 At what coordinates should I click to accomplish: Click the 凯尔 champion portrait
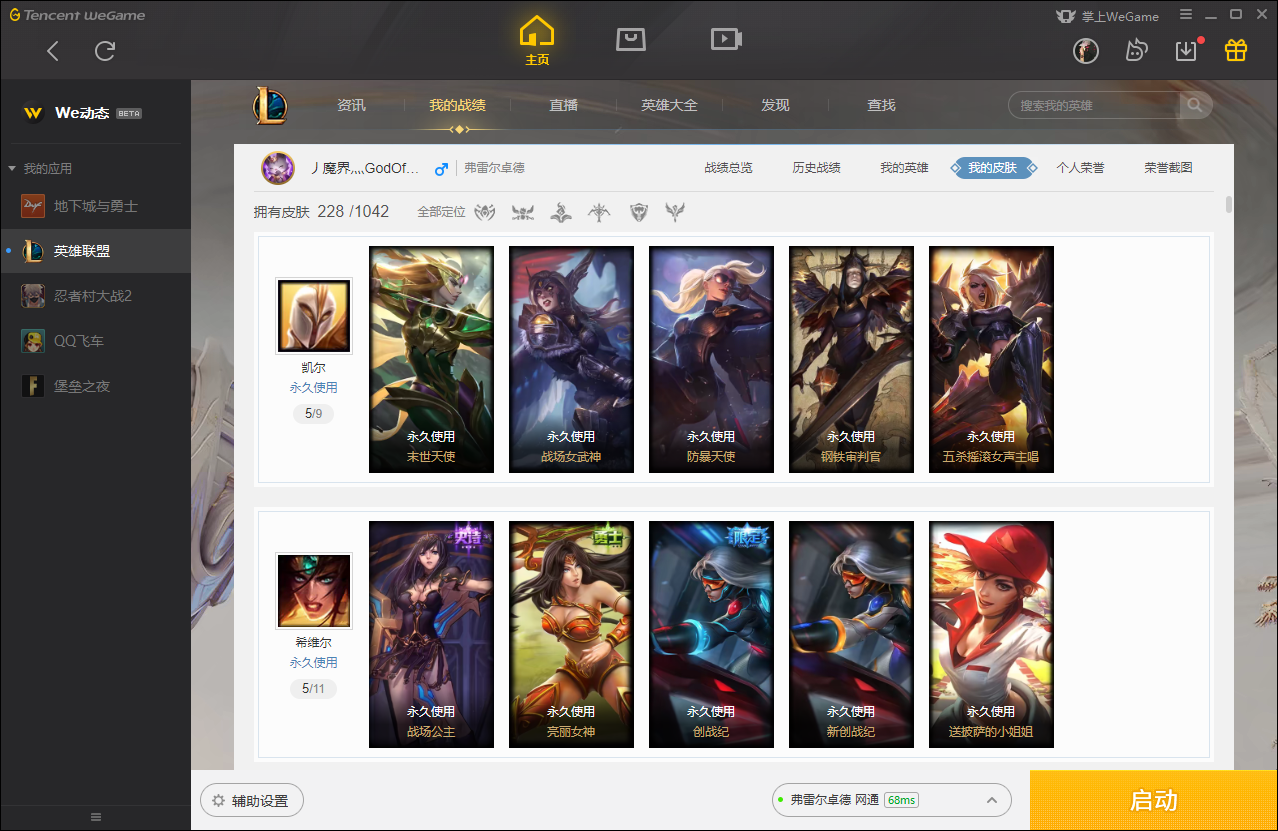point(314,316)
